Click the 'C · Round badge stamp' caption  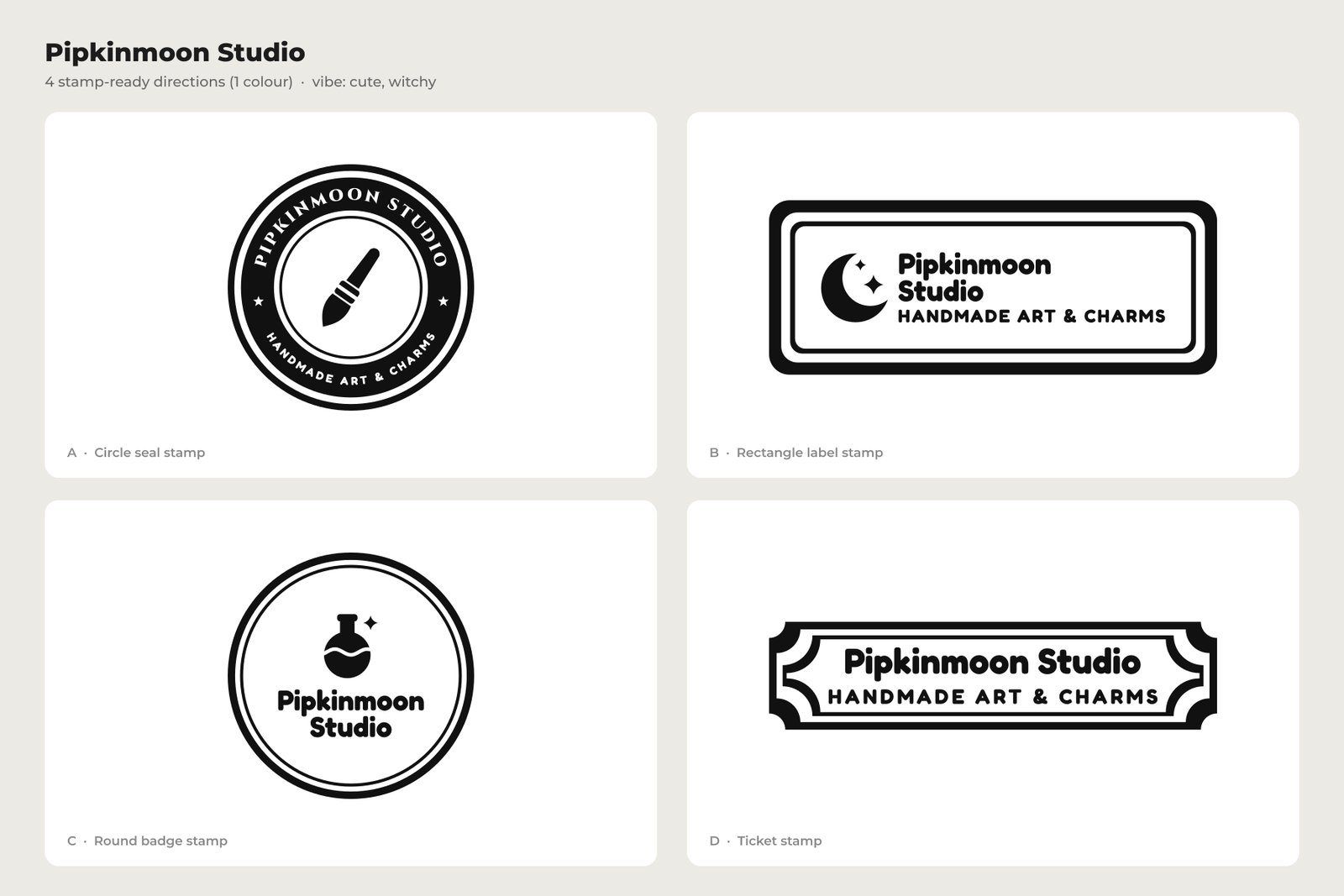click(x=147, y=841)
